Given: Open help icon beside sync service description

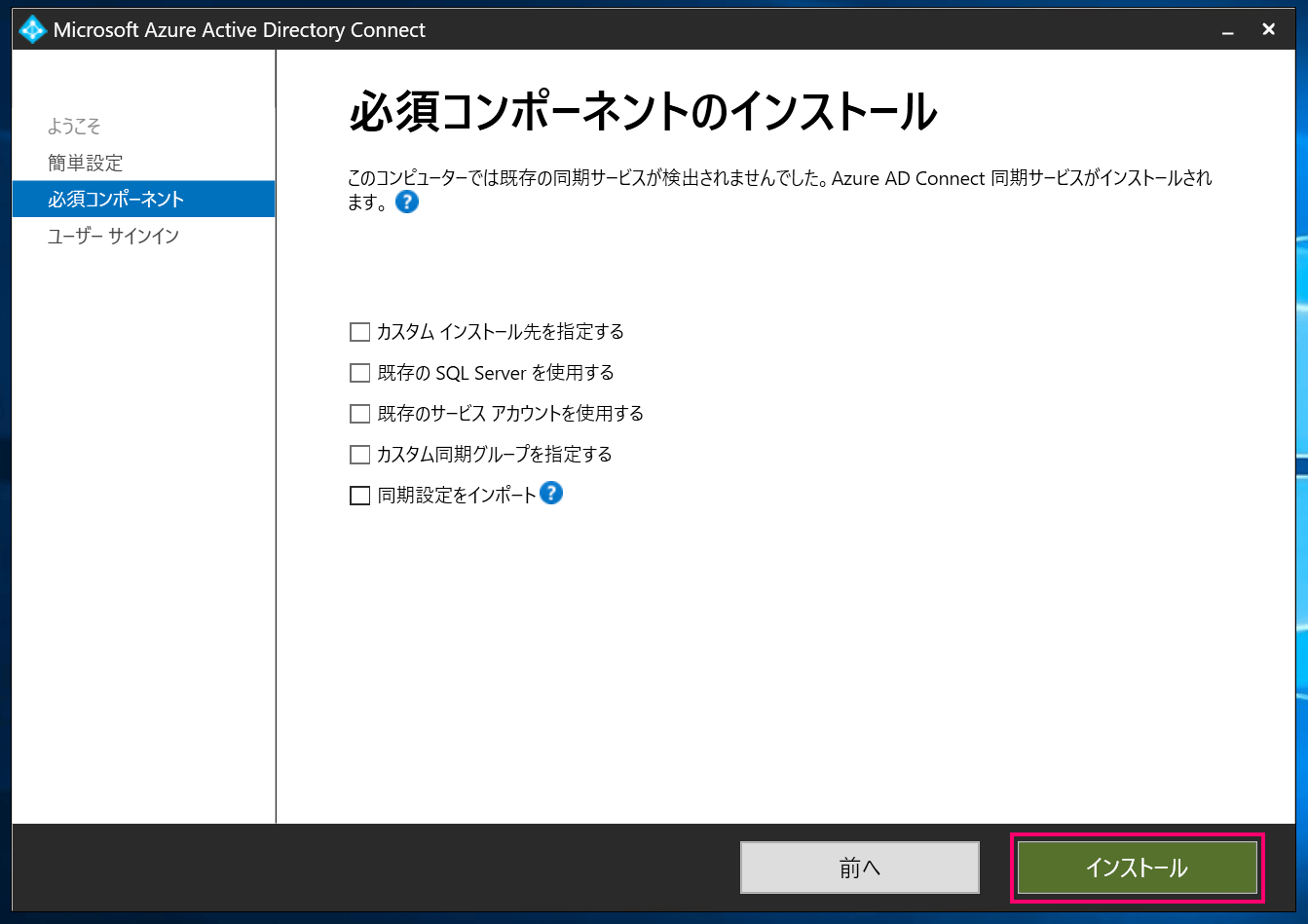Looking at the screenshot, I should [407, 203].
